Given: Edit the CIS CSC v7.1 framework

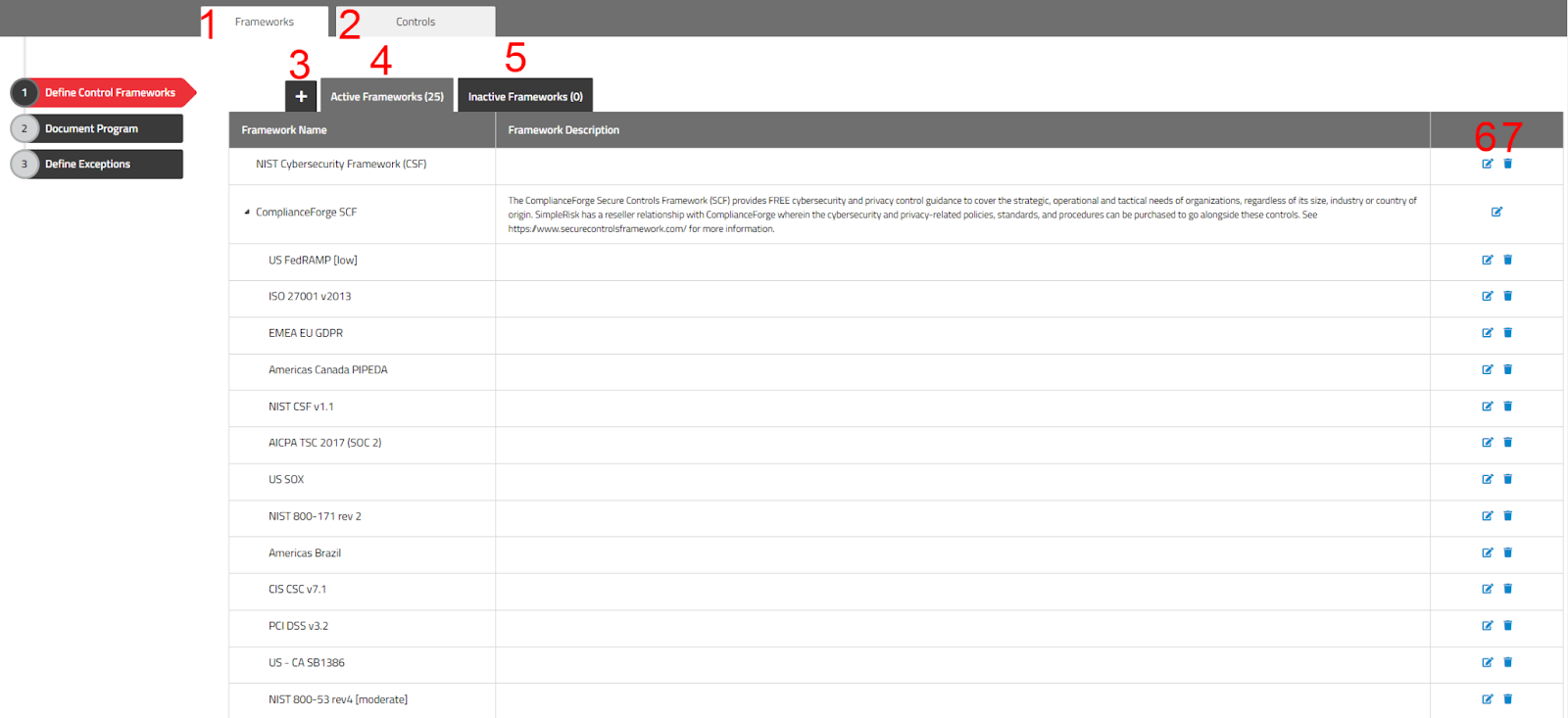Looking at the screenshot, I should point(1487,589).
